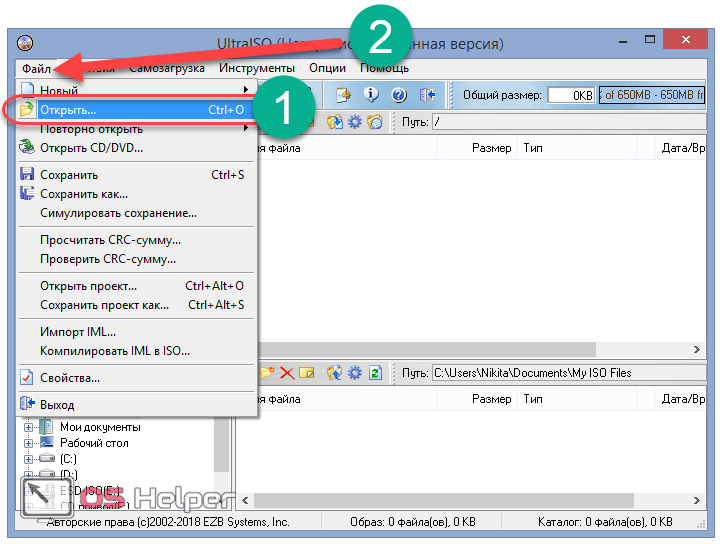Sort upper list by Размер column
Screen dimensions: 722x544
pos(476,148)
